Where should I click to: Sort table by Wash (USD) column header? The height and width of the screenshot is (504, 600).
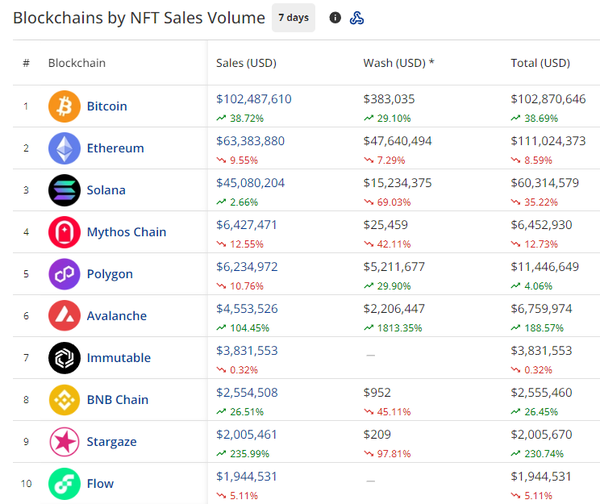398,63
